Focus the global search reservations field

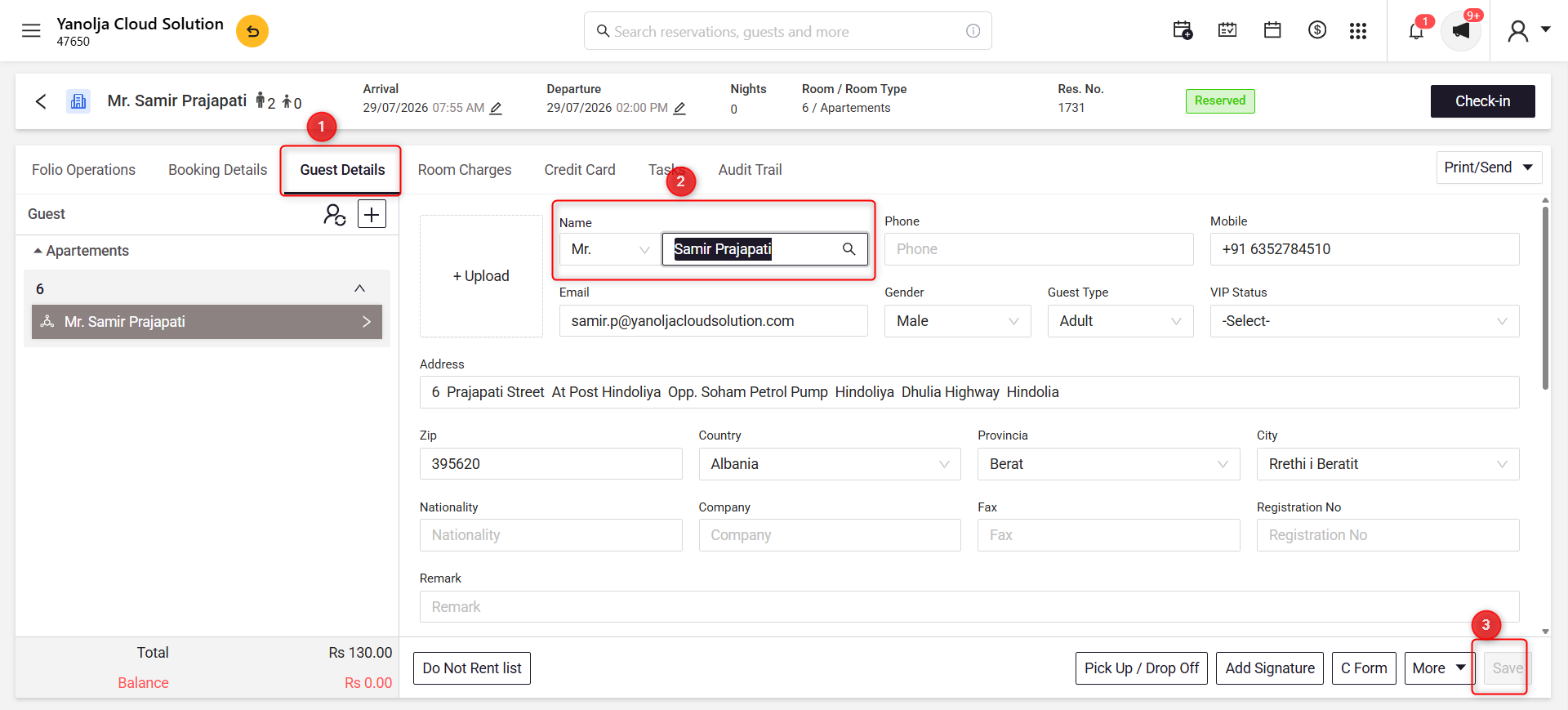click(788, 31)
